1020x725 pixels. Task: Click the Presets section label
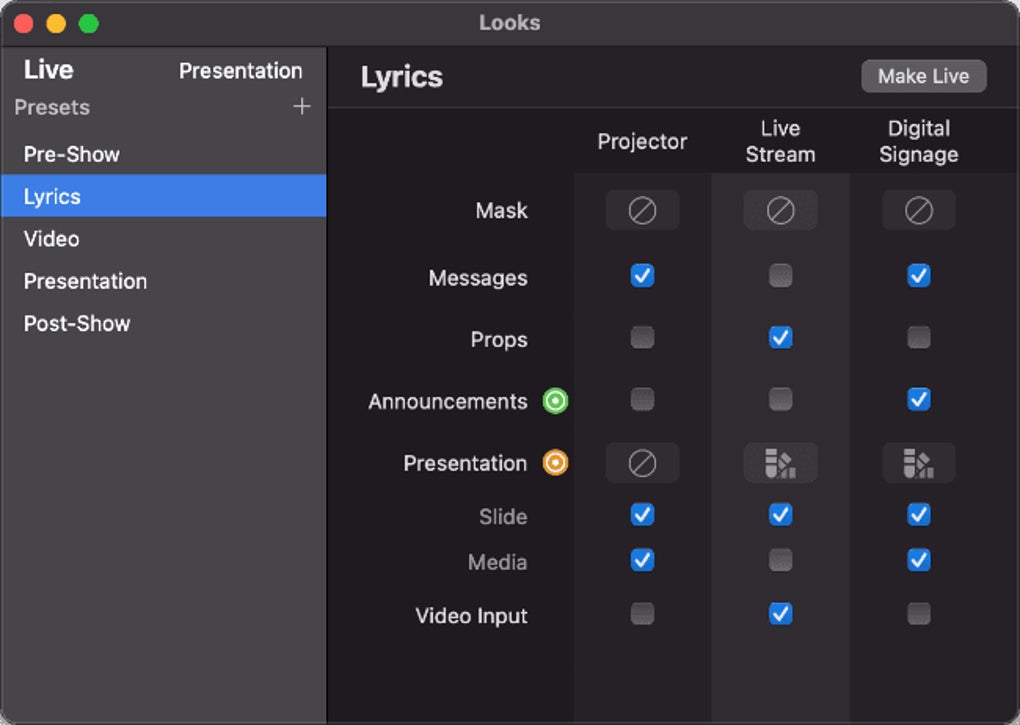tap(52, 107)
